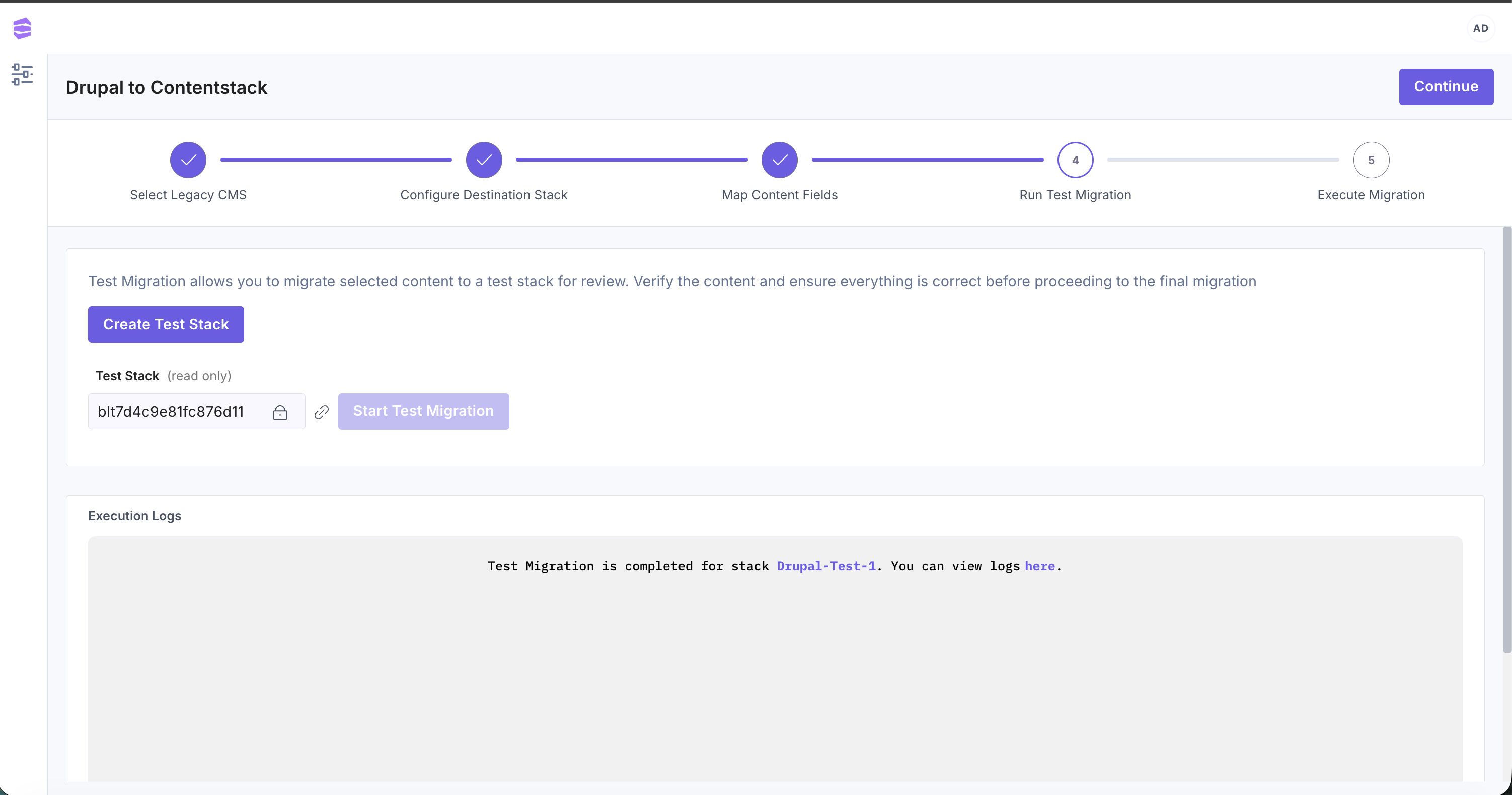
Task: Open the AD user avatar menu
Action: 1480,28
